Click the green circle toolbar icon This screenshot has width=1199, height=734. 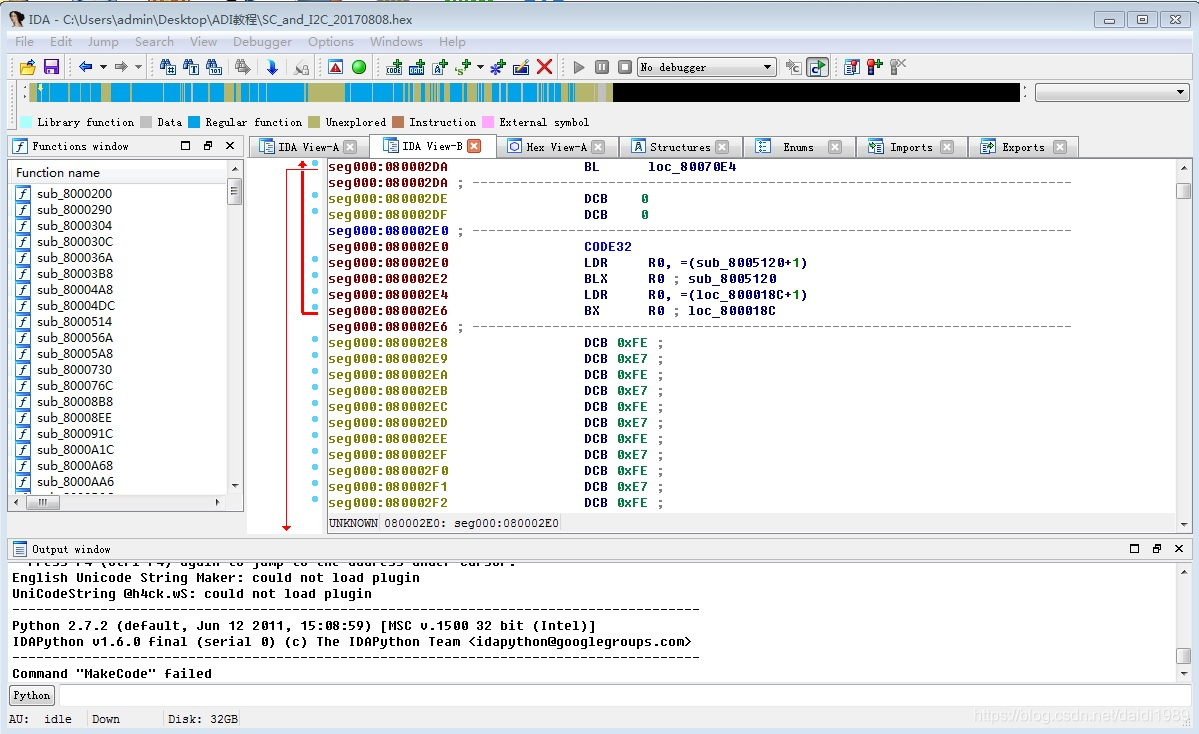click(x=359, y=67)
